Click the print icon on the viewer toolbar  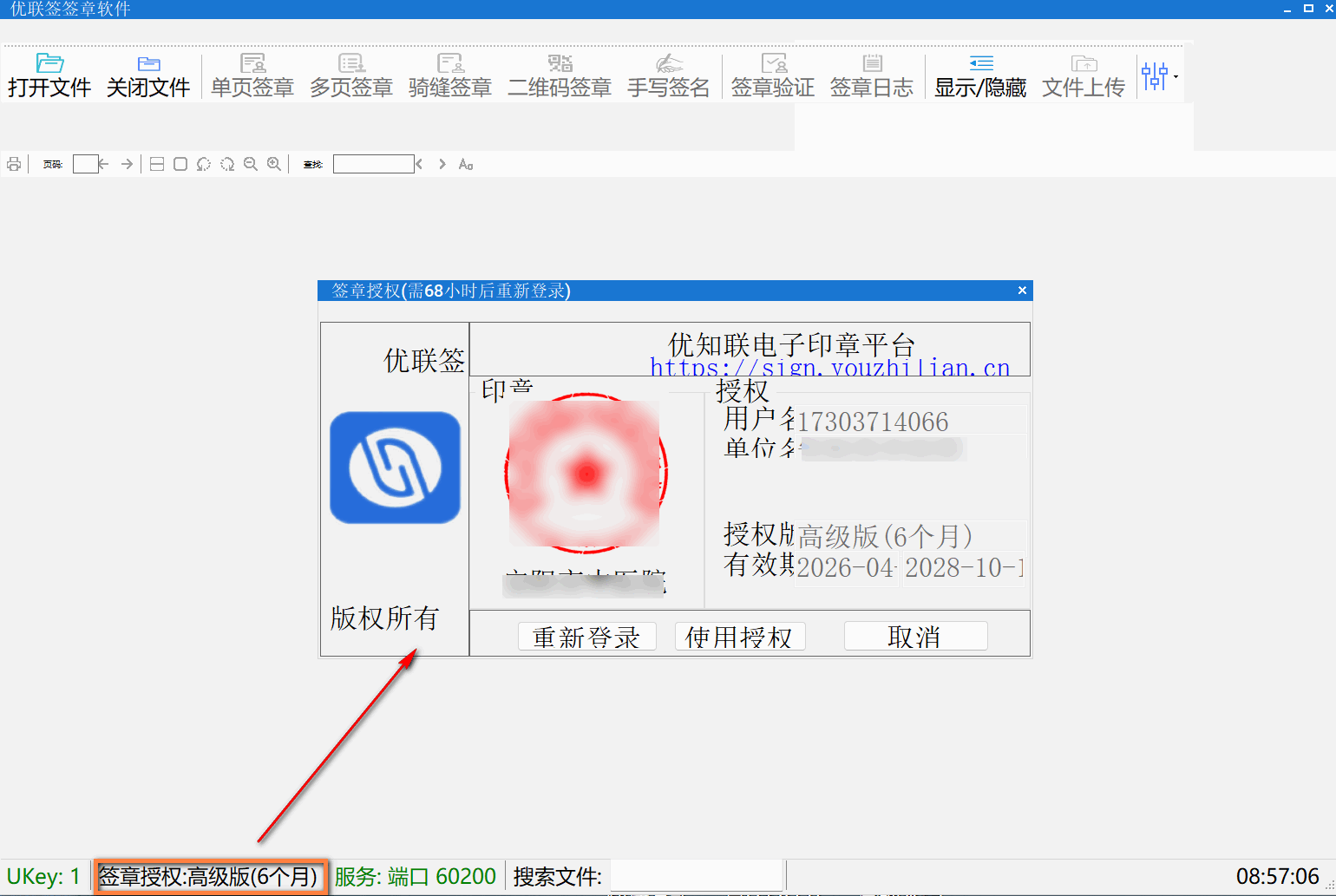(14, 163)
